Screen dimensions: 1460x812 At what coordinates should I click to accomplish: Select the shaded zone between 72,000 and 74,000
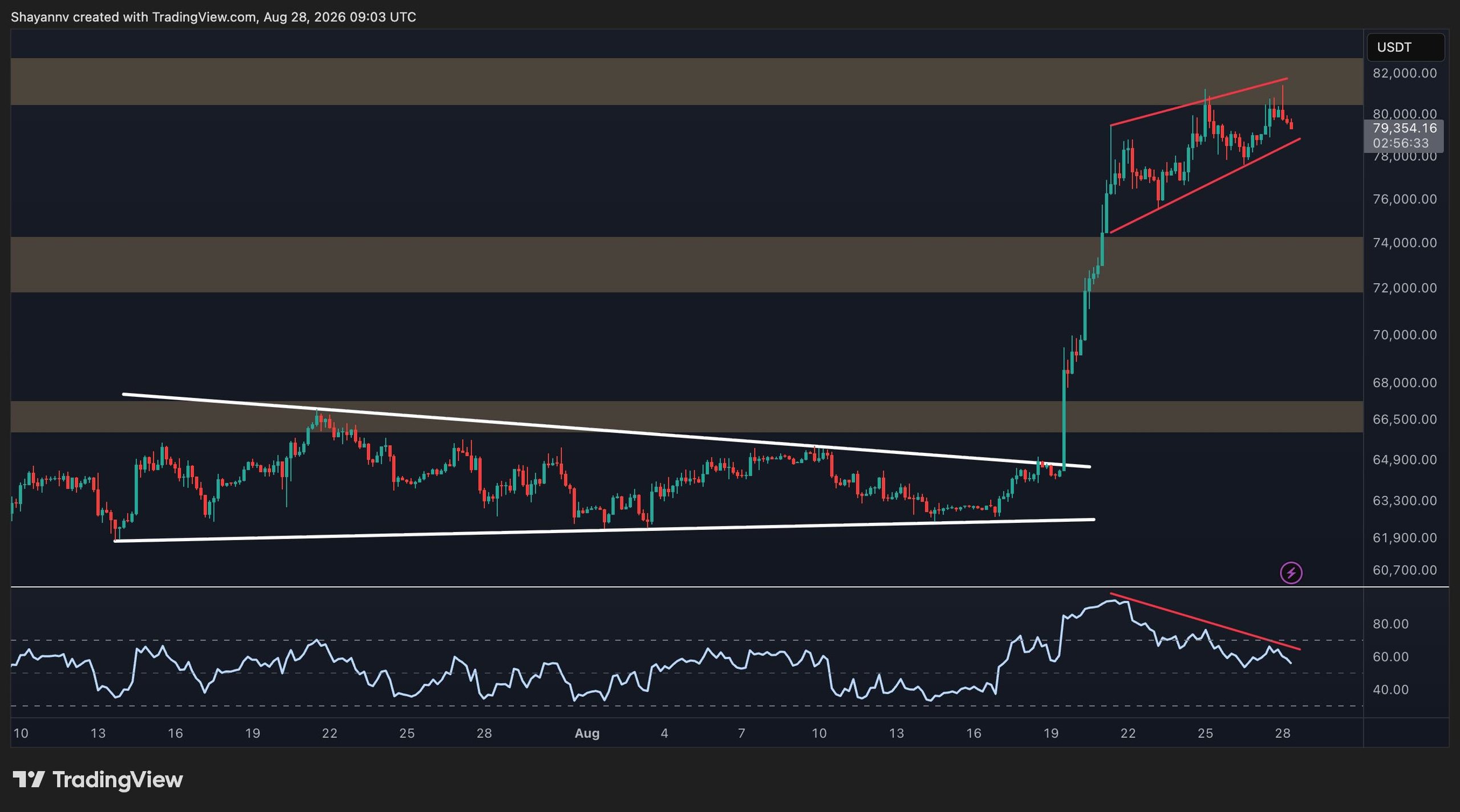687,265
